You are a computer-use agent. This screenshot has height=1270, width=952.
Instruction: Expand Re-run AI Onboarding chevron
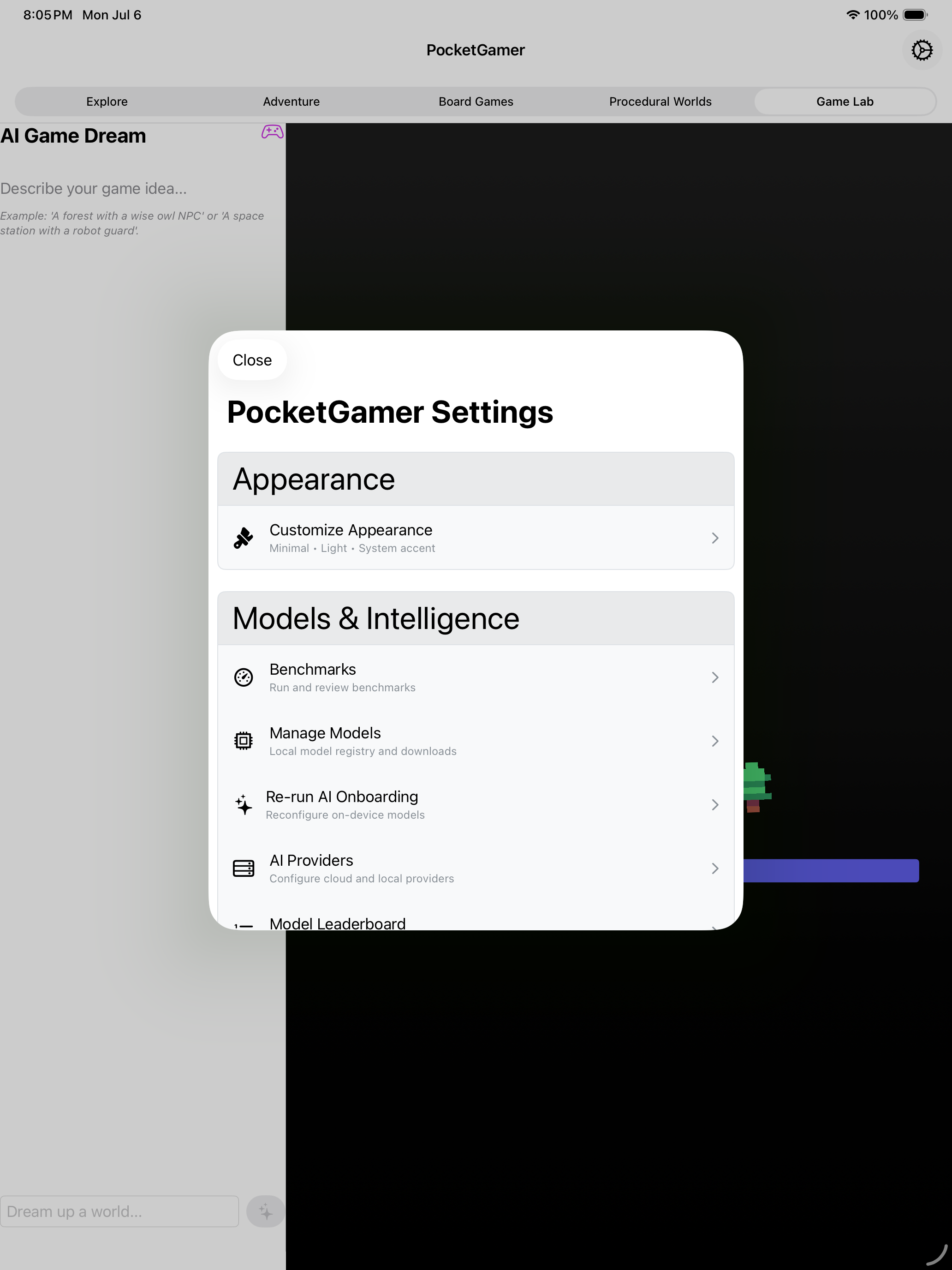tap(715, 805)
